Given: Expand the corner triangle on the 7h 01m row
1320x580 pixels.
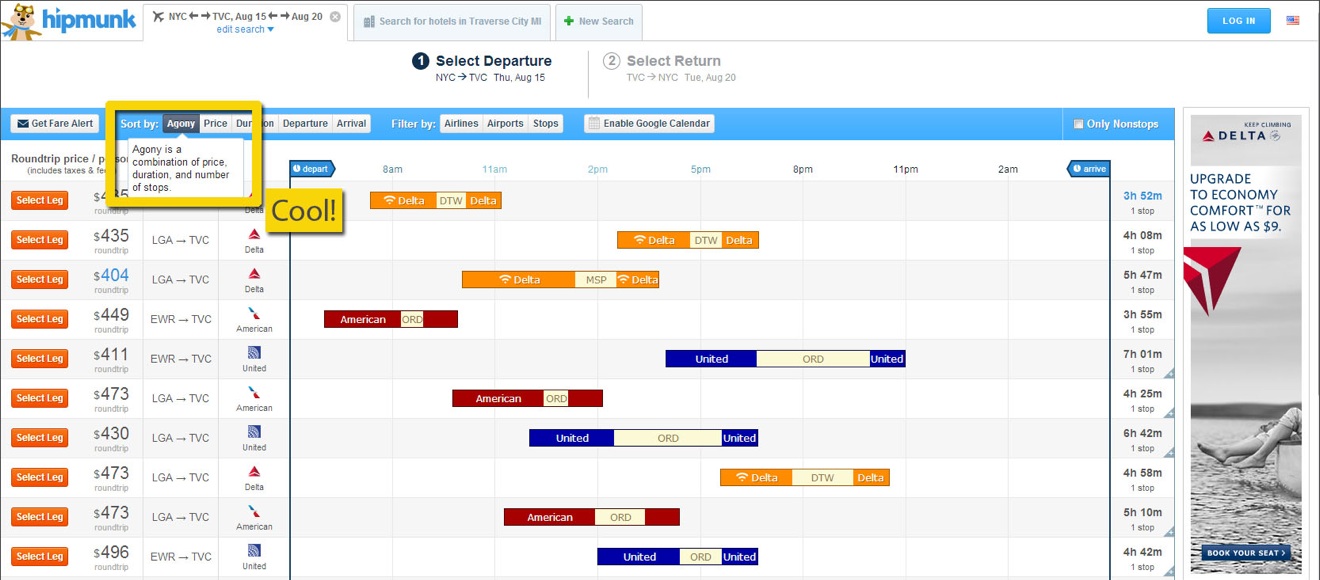Looking at the screenshot, I should (1169, 373).
